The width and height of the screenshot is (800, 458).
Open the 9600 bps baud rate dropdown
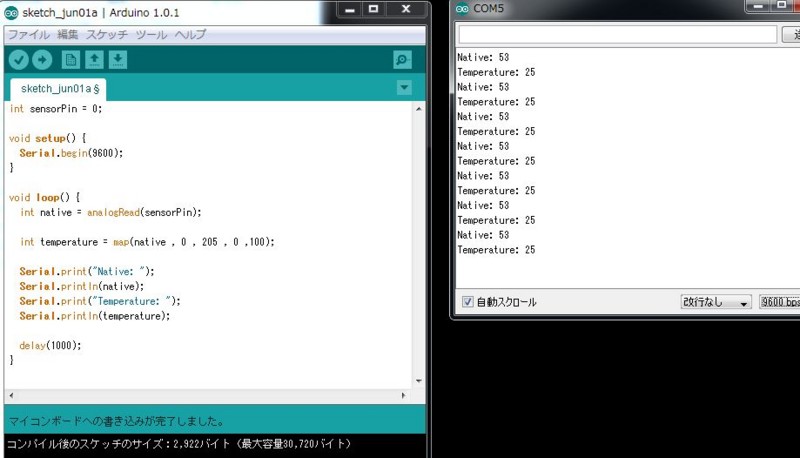click(780, 302)
